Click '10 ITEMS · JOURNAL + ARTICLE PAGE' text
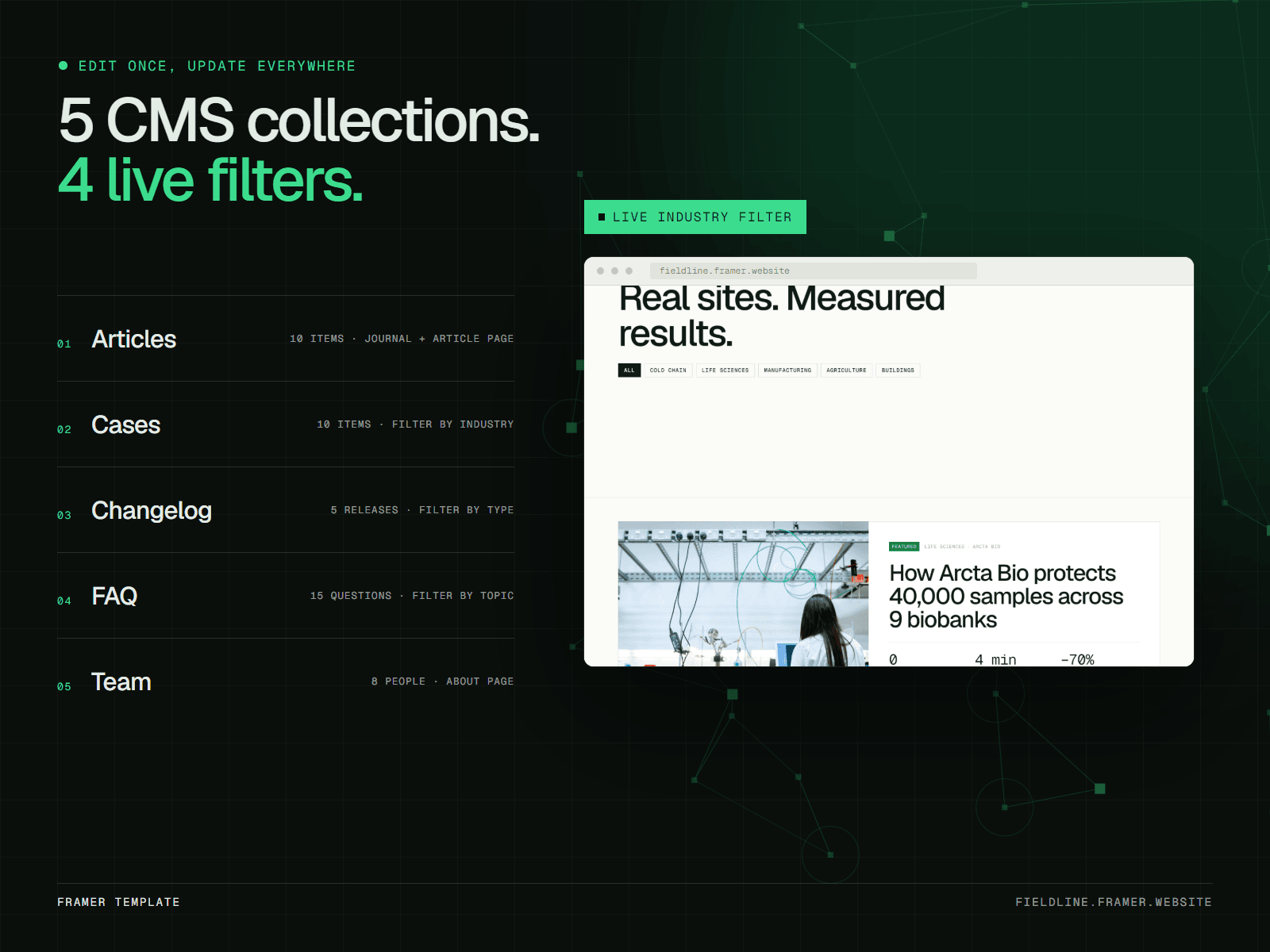This screenshot has height=952, width=1270. coord(402,339)
